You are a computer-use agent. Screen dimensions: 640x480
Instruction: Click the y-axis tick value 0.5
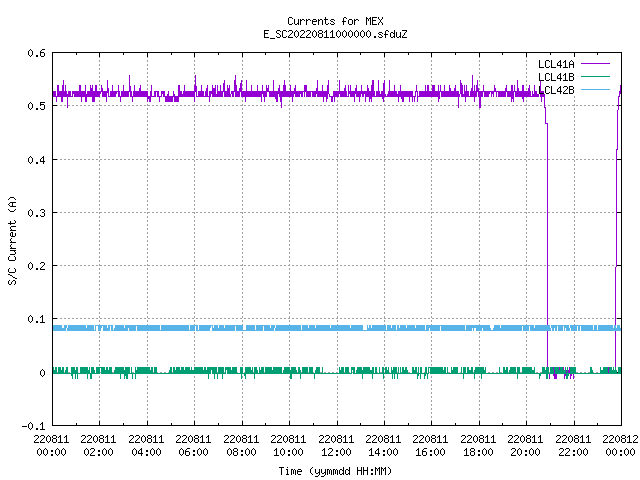(36, 106)
